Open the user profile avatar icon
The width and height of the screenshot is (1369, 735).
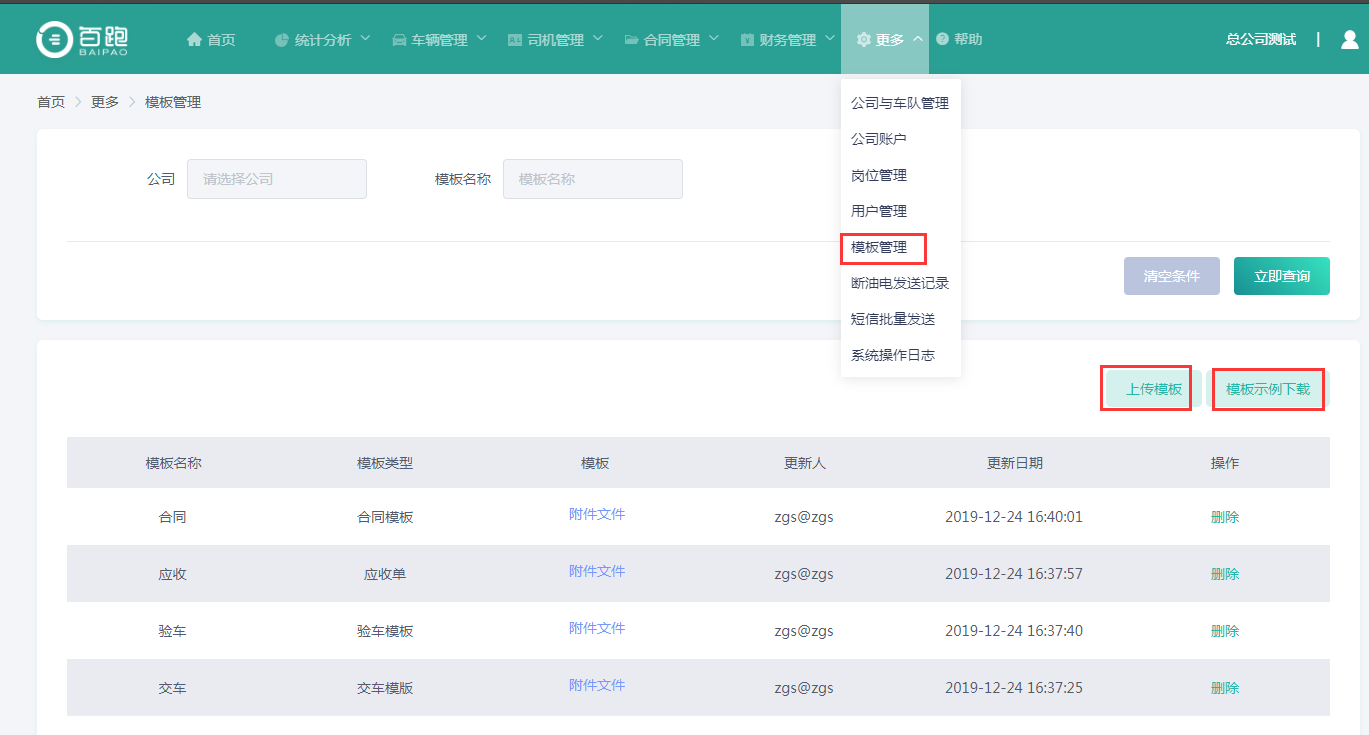(x=1349, y=39)
